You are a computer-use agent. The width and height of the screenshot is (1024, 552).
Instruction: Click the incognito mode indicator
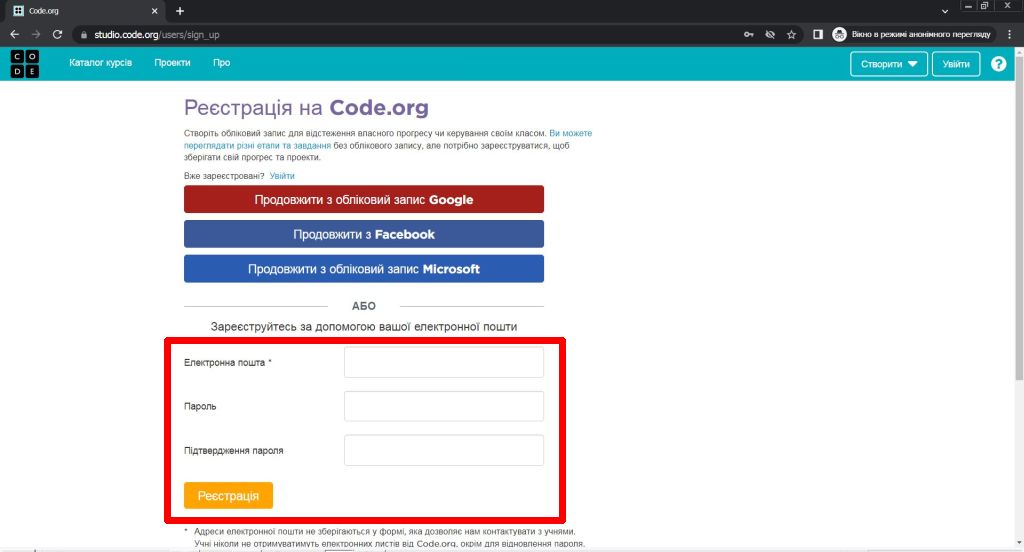[913, 35]
